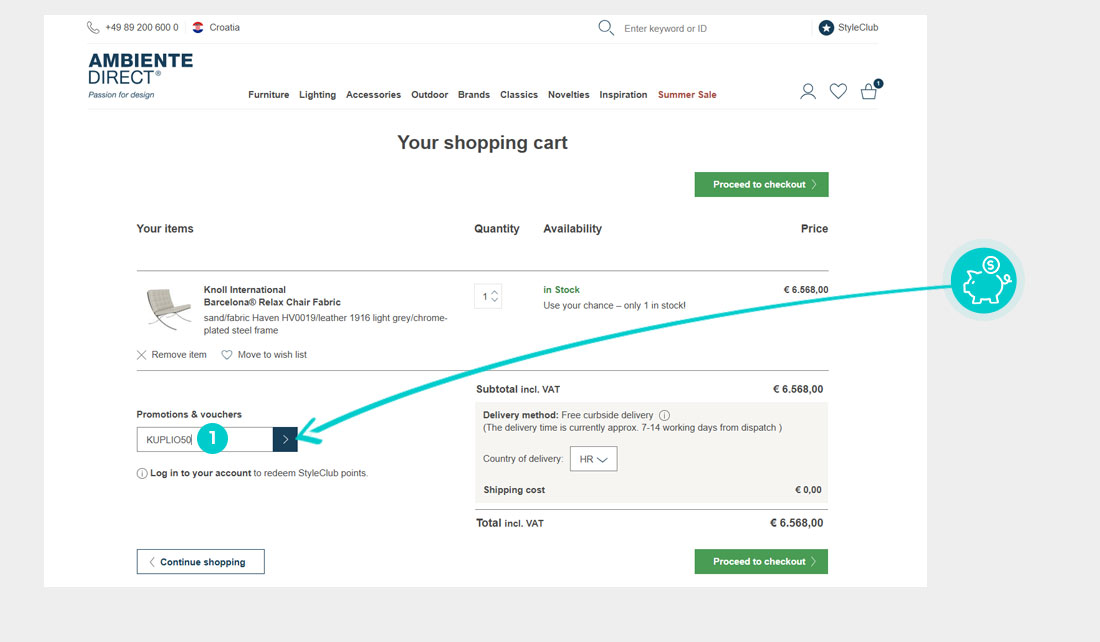Viewport: 1100px width, 642px height.
Task: Open the wish list heart icon
Action: pyautogui.click(x=838, y=92)
